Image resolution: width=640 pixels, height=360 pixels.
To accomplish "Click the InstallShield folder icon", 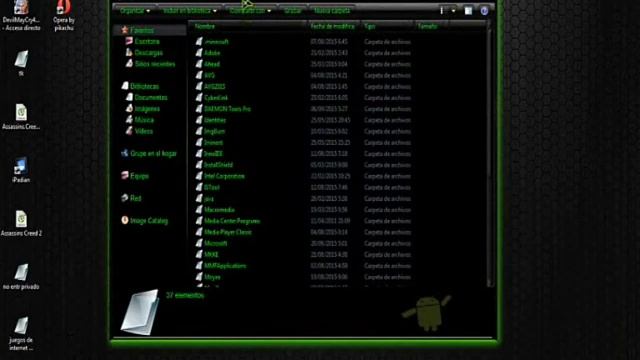I will click(199, 164).
